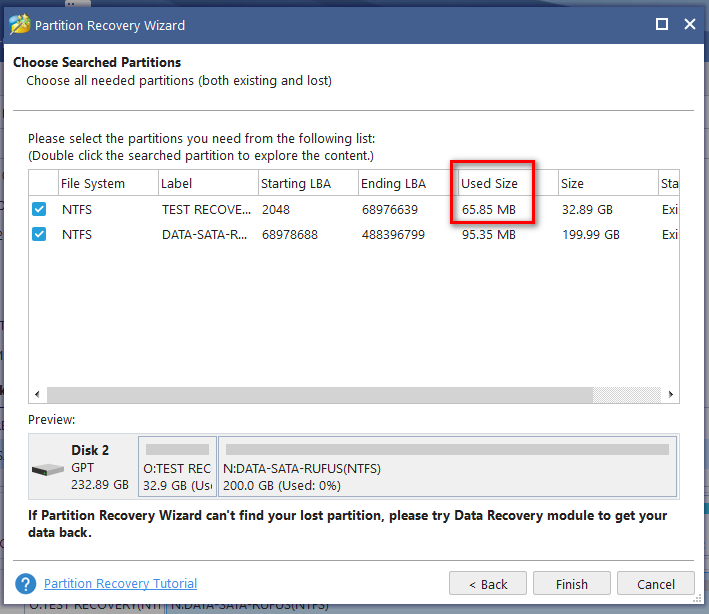Click the 32.89 GB size cell
The image size is (709, 614).
point(587,209)
